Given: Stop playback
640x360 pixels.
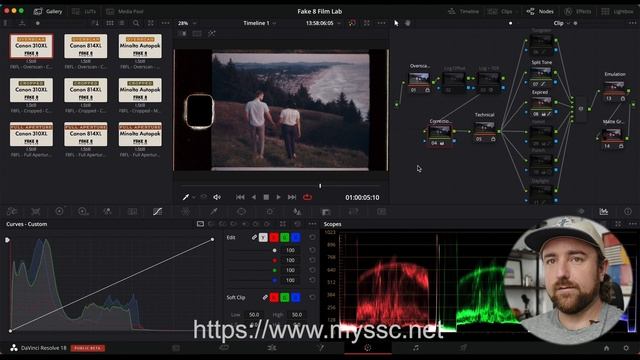Looking at the screenshot, I should click(x=266, y=197).
